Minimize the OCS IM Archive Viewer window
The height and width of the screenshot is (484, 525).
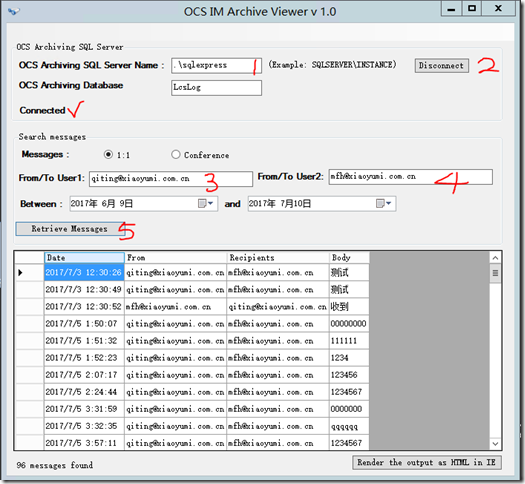click(452, 9)
